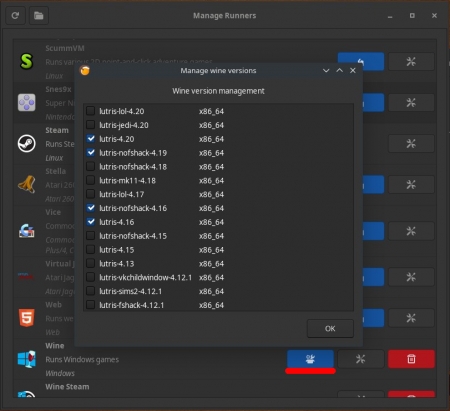Install the Stella runner
Image resolution: width=450 pixels, height=411 pixels.
pos(373,184)
